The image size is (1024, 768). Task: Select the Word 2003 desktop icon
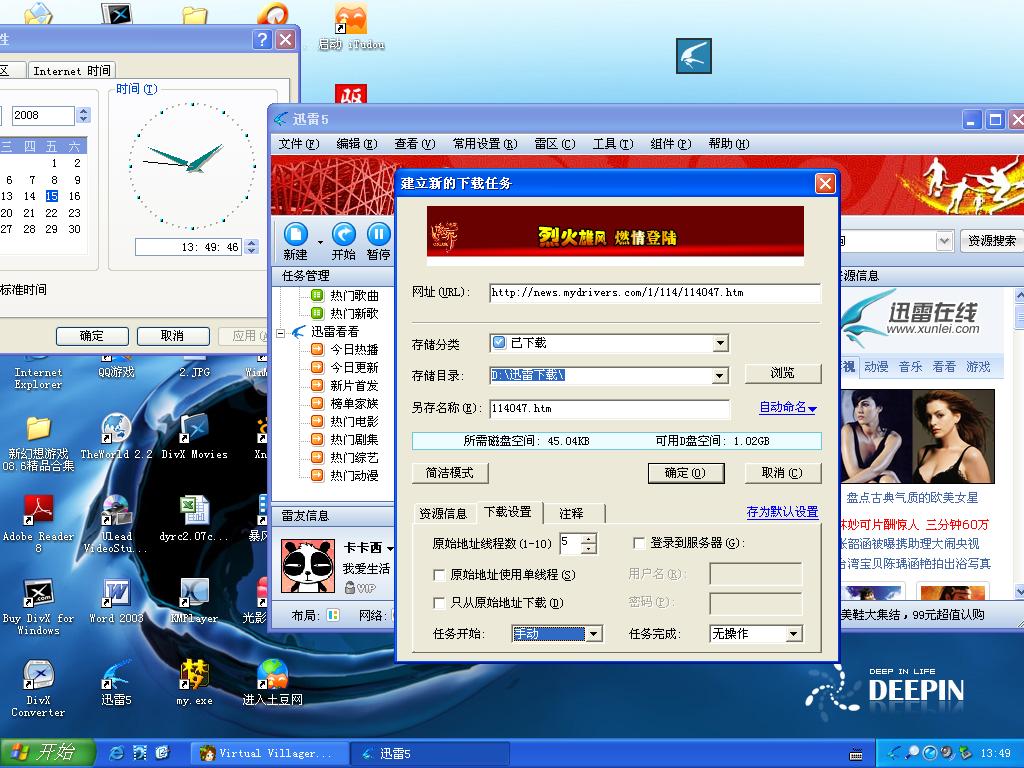116,592
